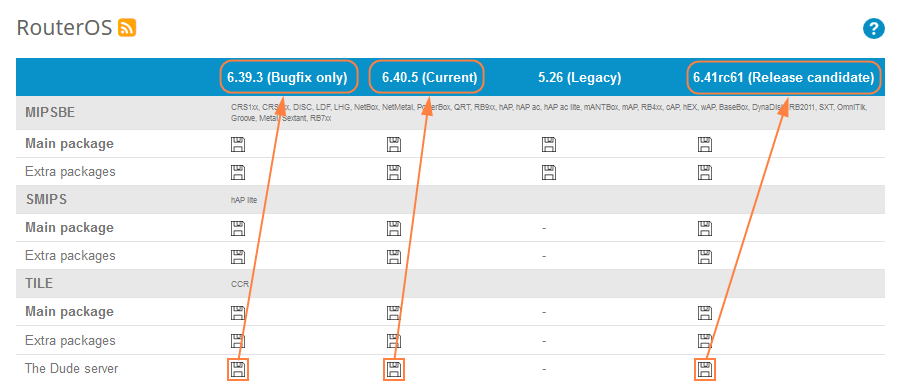Download SMIPS Extra packages 6.39.3 Bugfix
The height and width of the screenshot is (381, 903).
click(238, 256)
